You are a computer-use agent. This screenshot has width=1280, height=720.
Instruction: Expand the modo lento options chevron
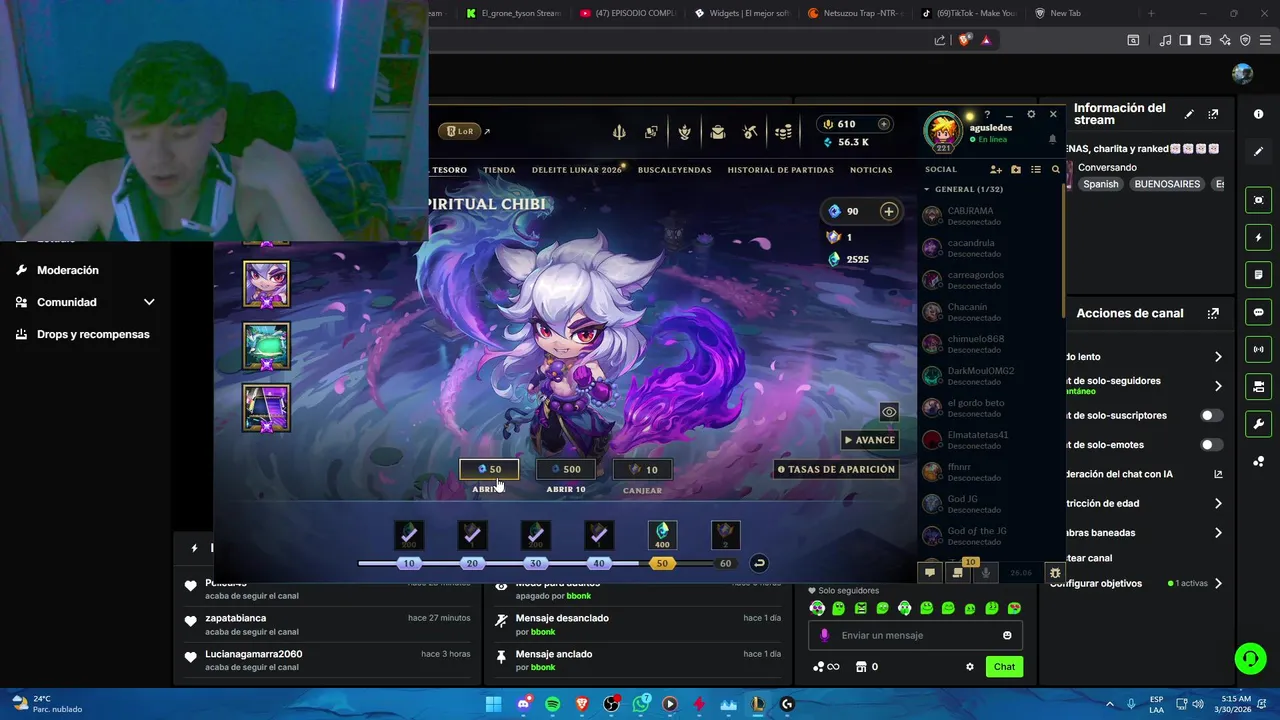(x=1218, y=357)
